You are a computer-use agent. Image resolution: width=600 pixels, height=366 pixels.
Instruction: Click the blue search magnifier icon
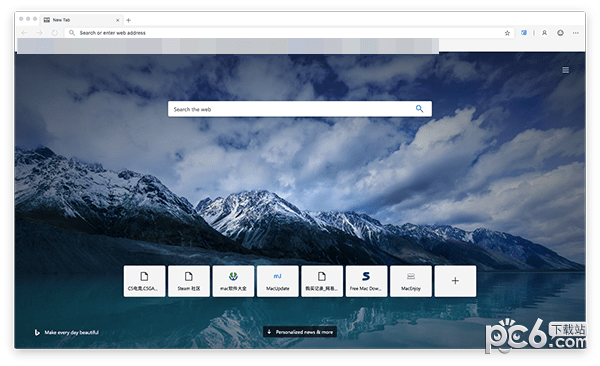419,109
